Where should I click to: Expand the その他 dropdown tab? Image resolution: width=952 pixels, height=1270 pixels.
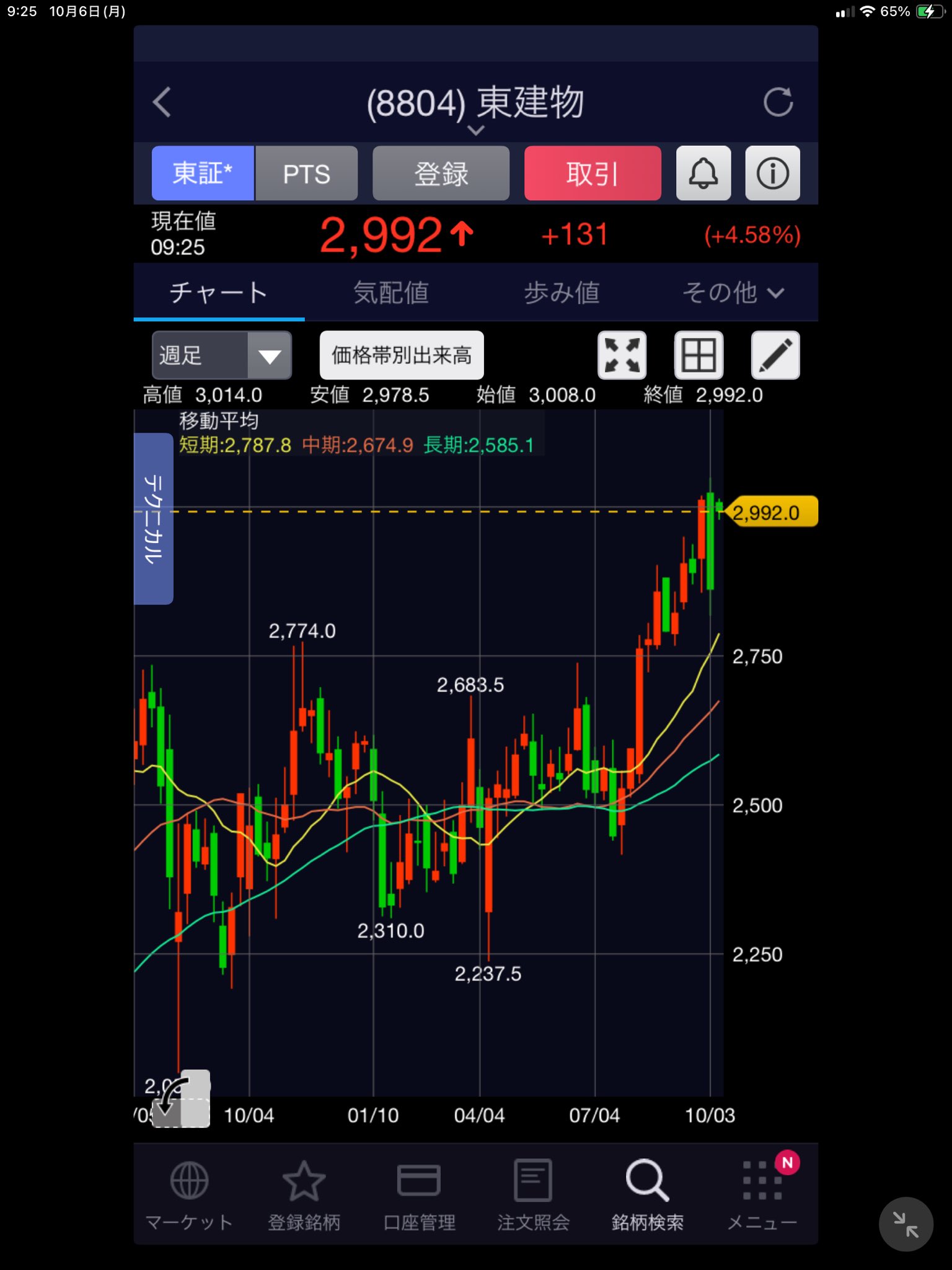point(733,292)
